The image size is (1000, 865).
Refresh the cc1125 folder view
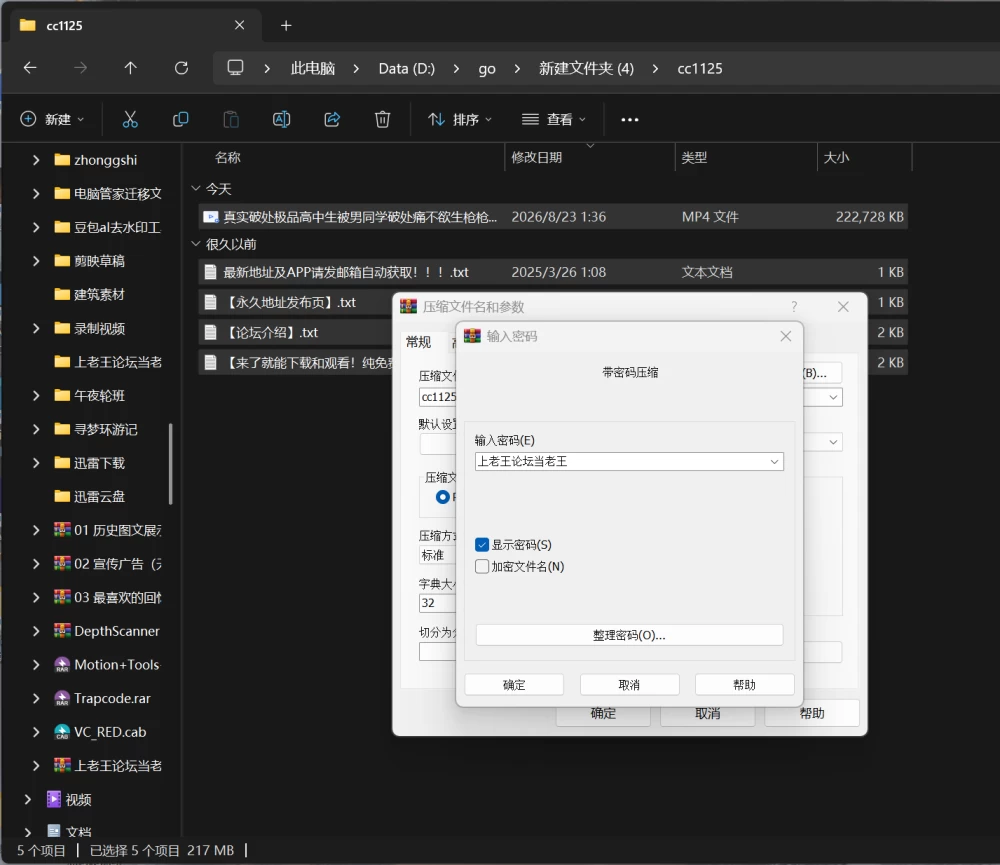pyautogui.click(x=181, y=68)
